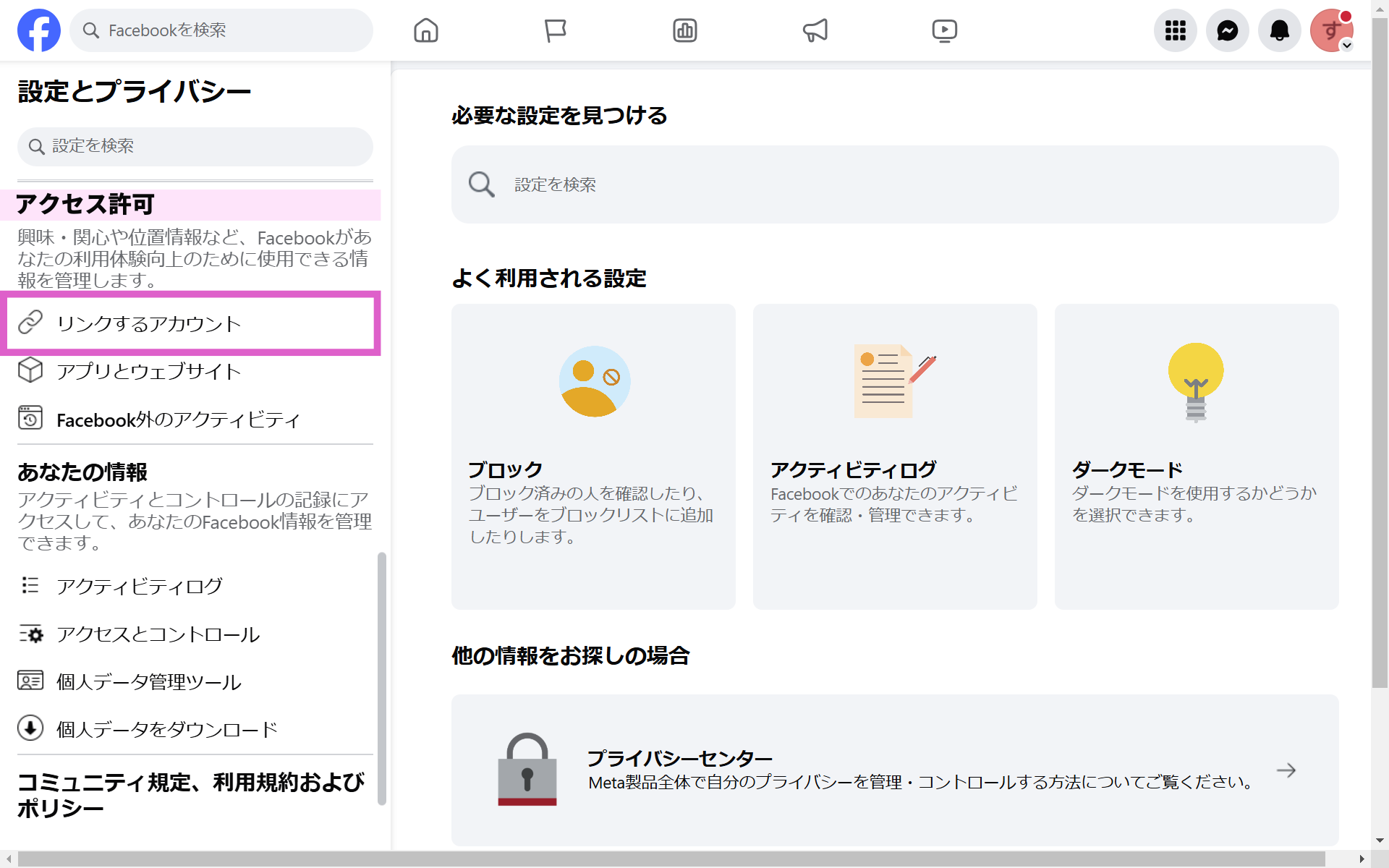Open the Ads megaphone icon

click(x=815, y=30)
